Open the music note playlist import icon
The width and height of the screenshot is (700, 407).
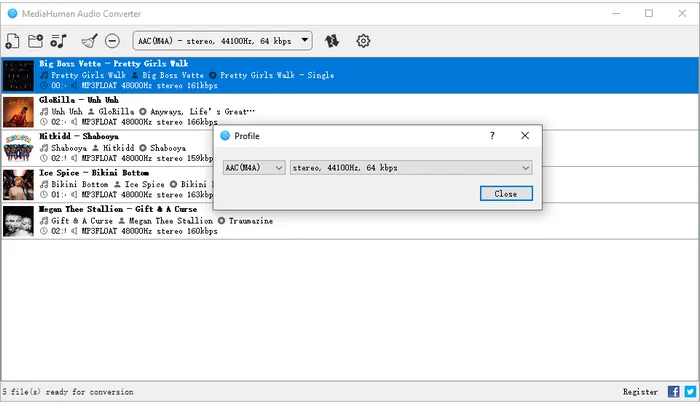click(58, 41)
